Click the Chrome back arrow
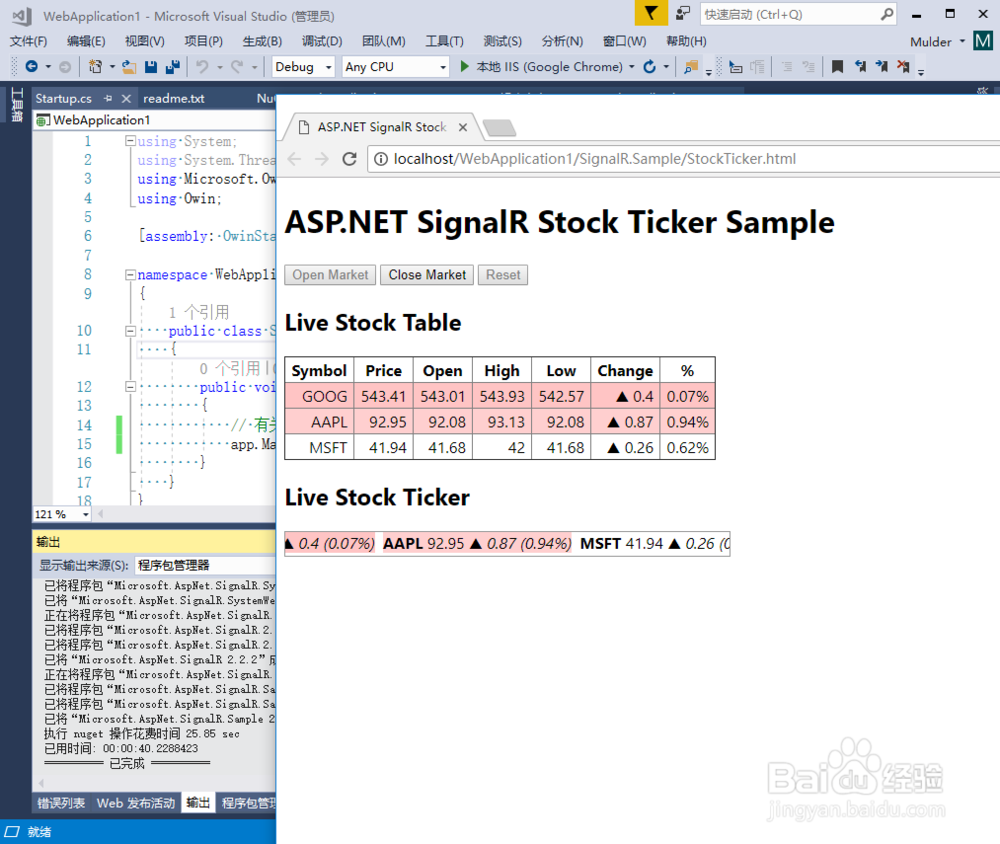The height and width of the screenshot is (844, 1000). click(294, 159)
